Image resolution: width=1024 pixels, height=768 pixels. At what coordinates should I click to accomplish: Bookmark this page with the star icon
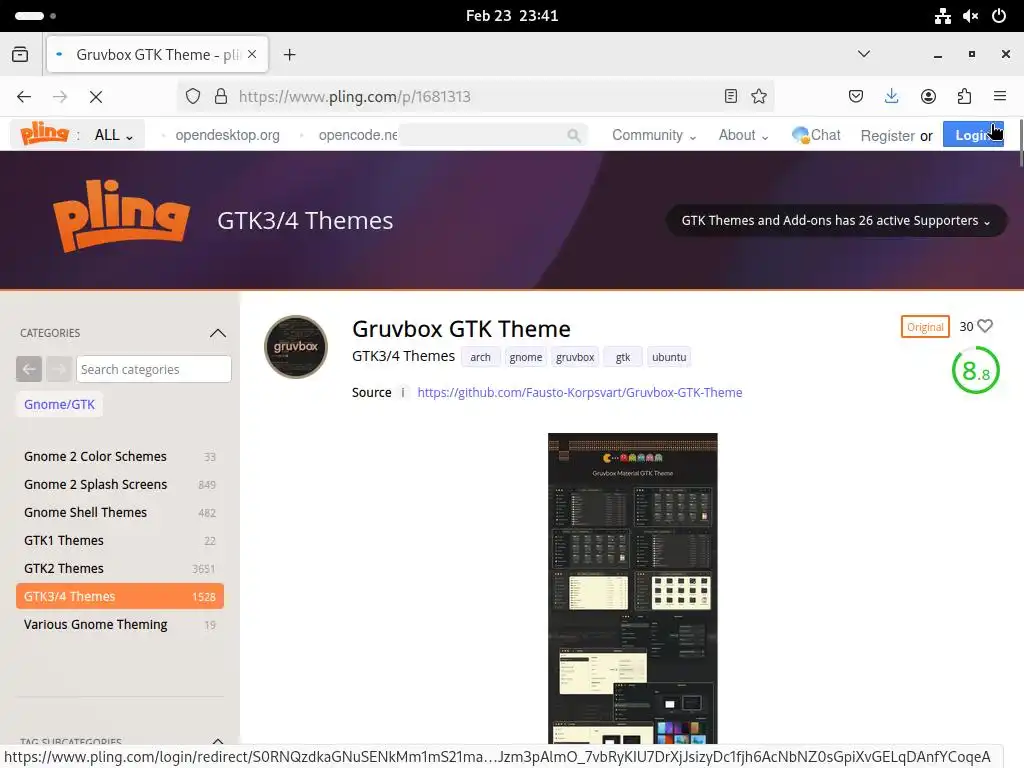point(759,97)
